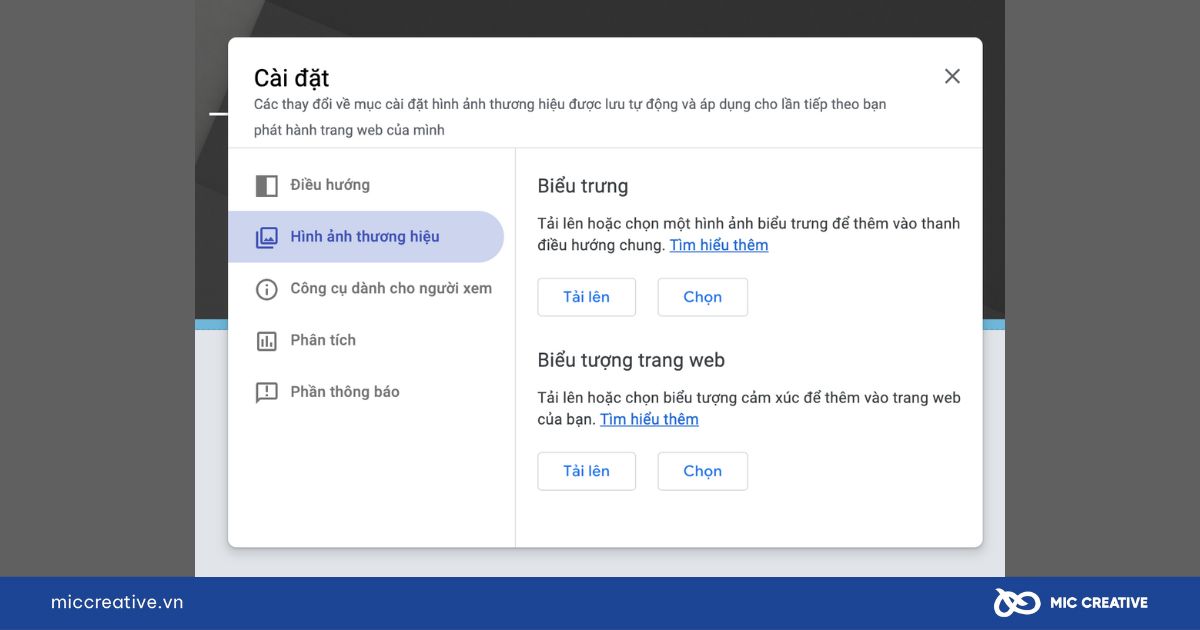Image resolution: width=1200 pixels, height=630 pixels.
Task: Open the Tìm hiểu thêm link for Biểu trưng
Action: tap(719, 245)
